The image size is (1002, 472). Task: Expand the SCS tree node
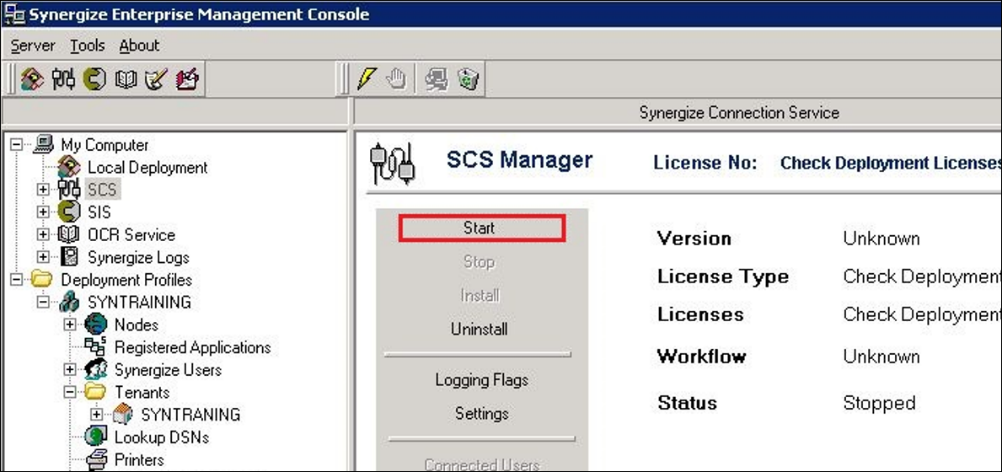(x=43, y=190)
